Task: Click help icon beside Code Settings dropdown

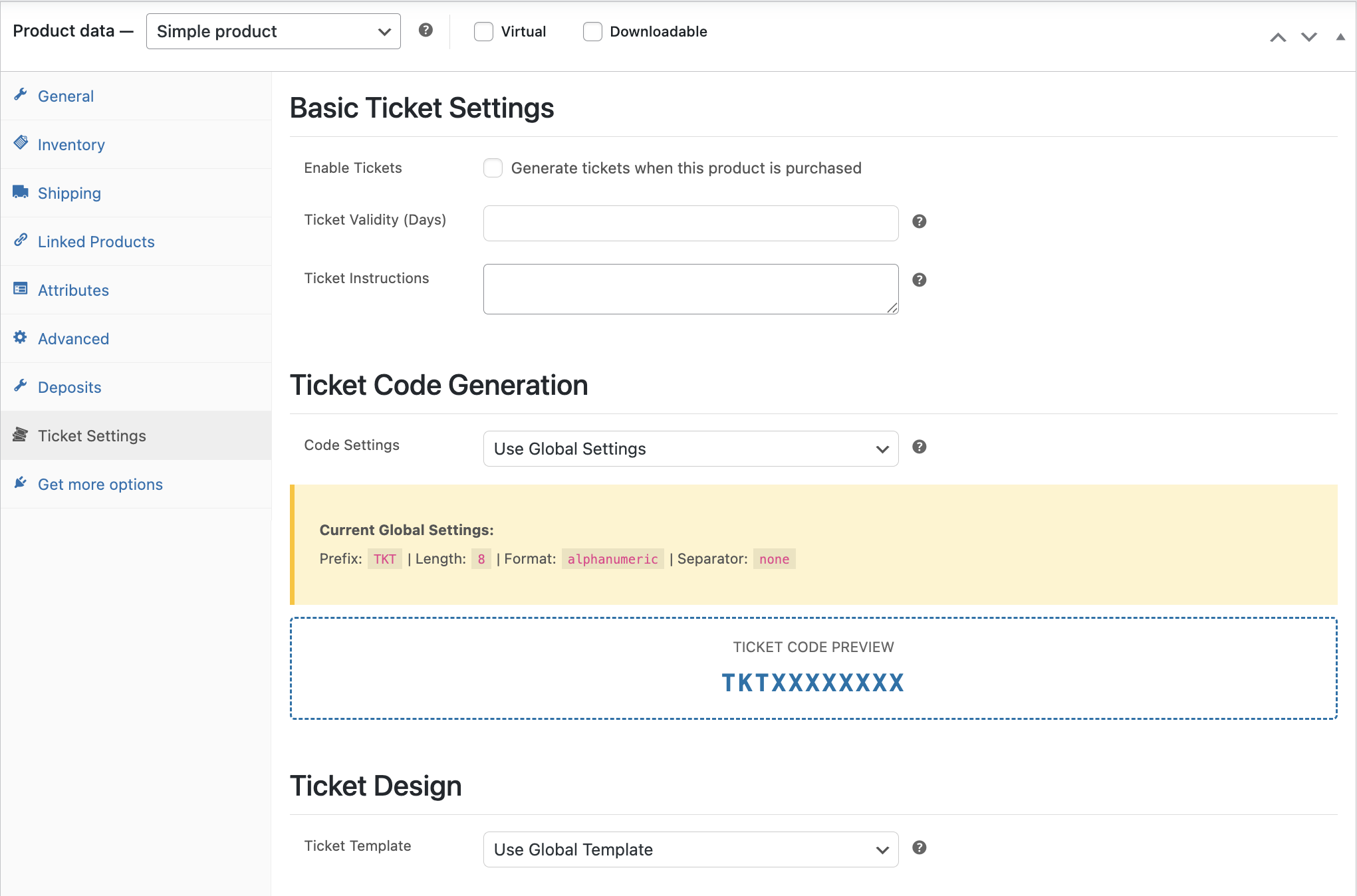Action: click(919, 447)
